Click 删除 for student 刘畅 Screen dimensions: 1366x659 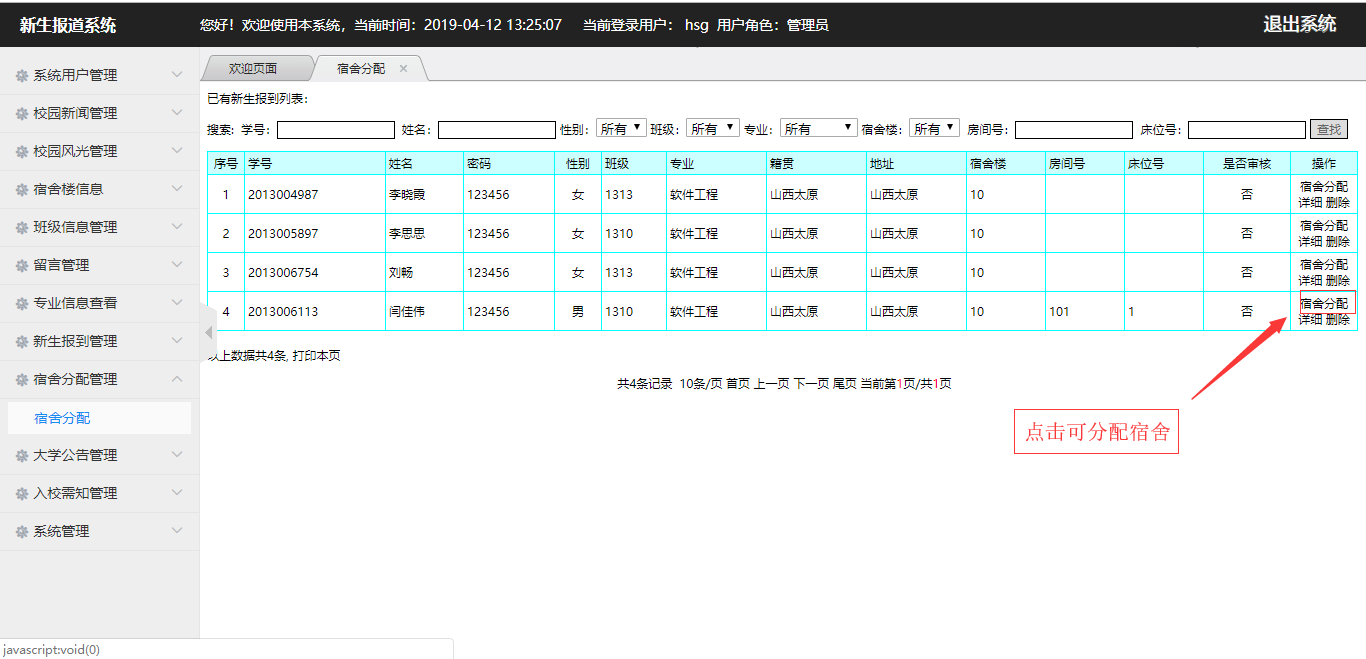point(1338,280)
